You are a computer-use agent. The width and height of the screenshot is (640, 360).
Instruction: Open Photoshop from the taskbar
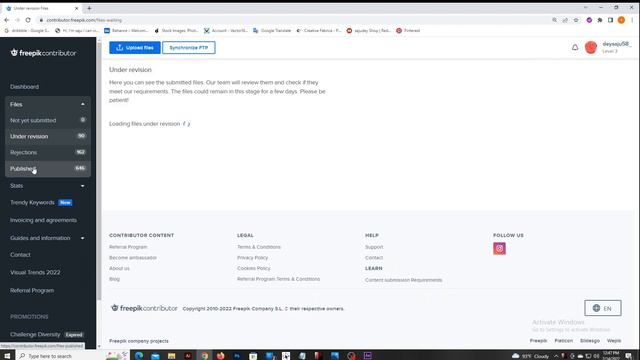[x=237, y=356]
